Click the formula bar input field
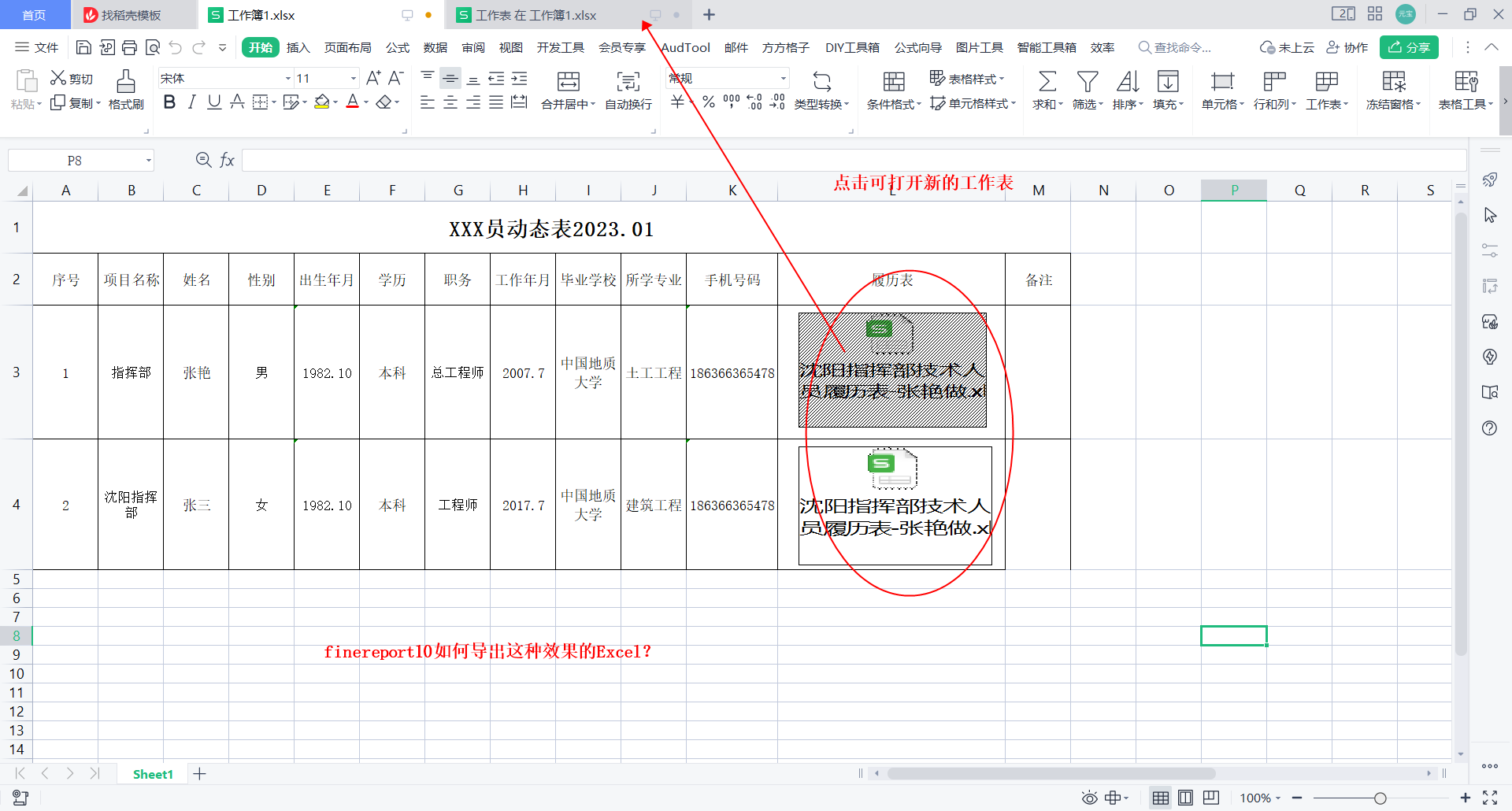Screen dimensions: 1512x811 click(x=854, y=161)
